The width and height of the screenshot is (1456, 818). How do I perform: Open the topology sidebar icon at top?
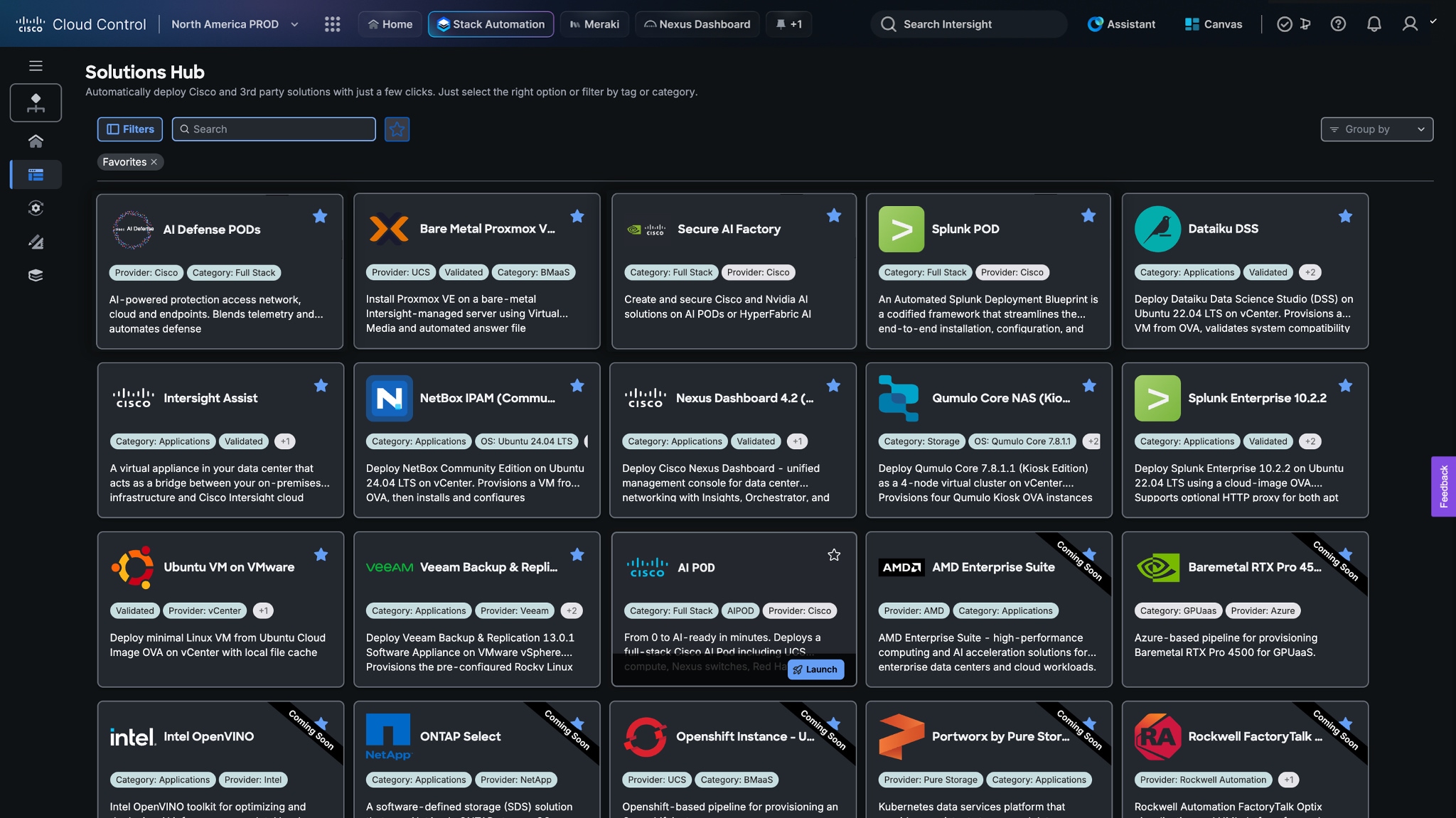click(36, 102)
